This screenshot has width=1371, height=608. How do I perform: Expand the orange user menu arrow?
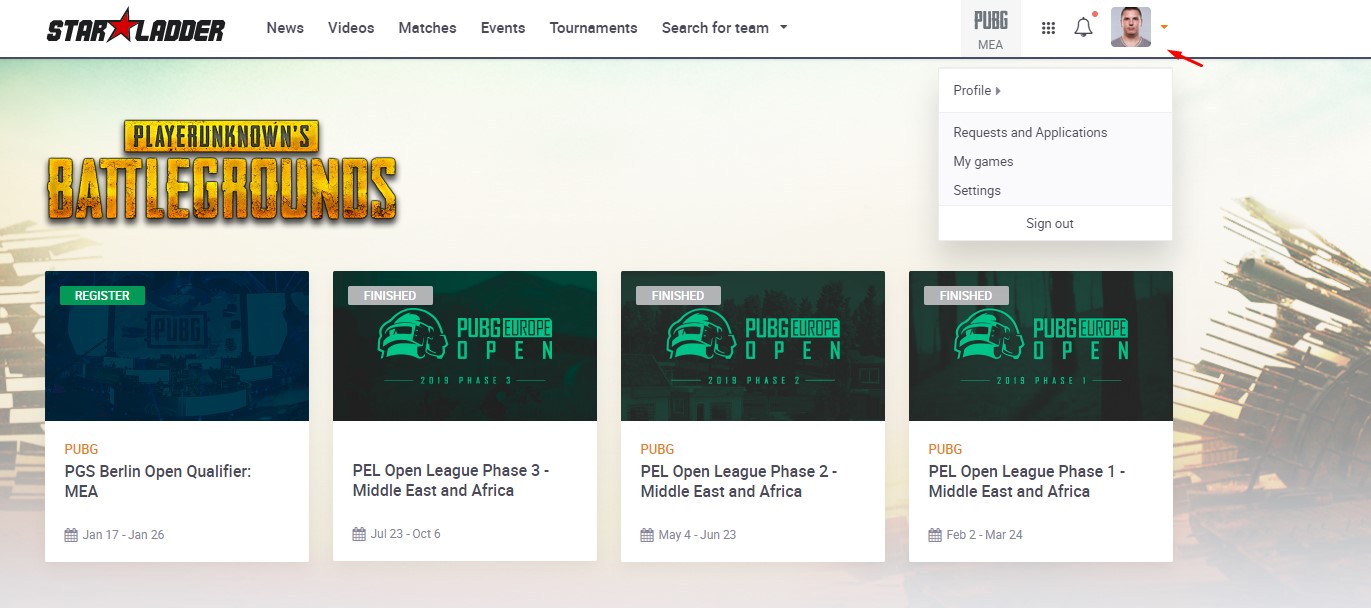click(1165, 28)
